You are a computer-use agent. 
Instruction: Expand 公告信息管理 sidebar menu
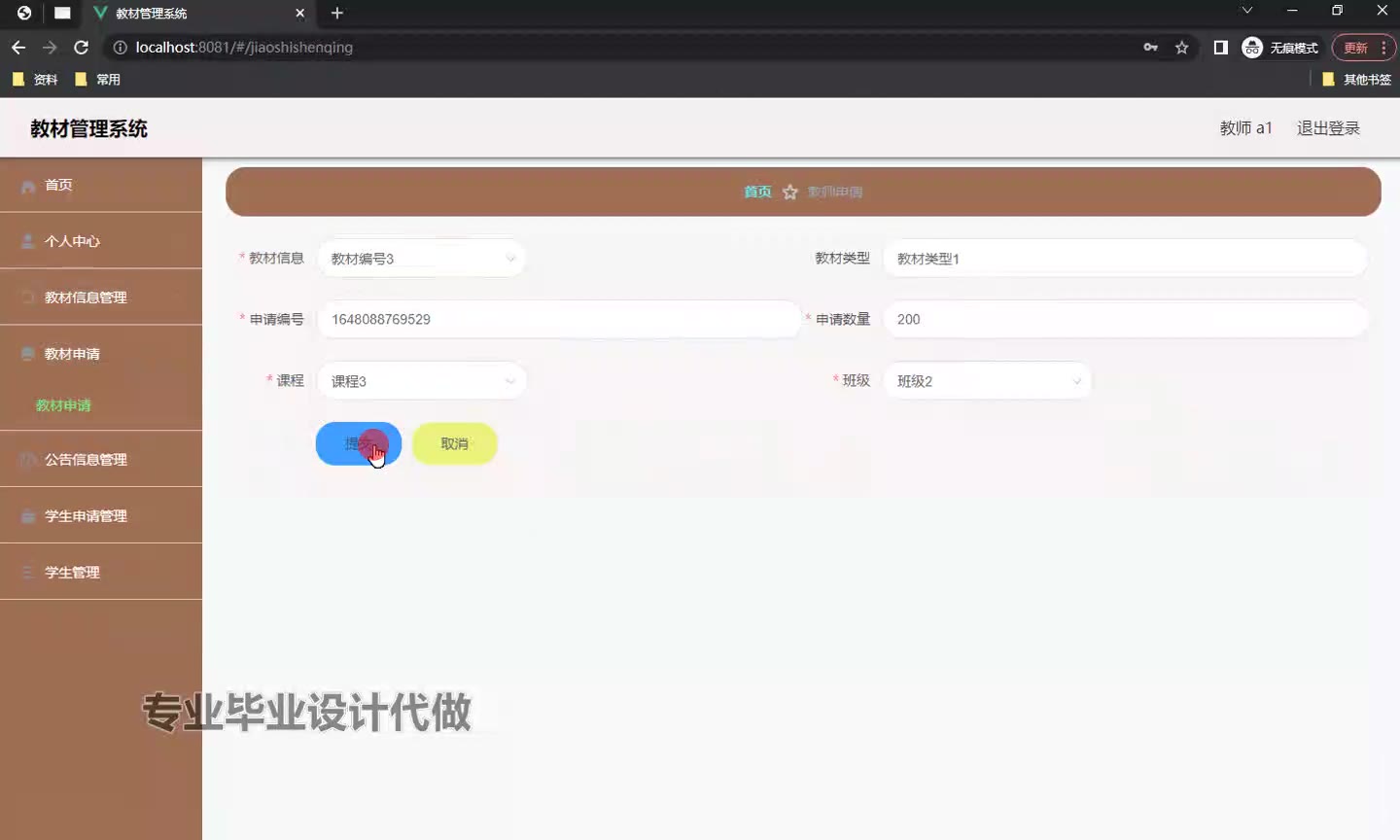101,460
